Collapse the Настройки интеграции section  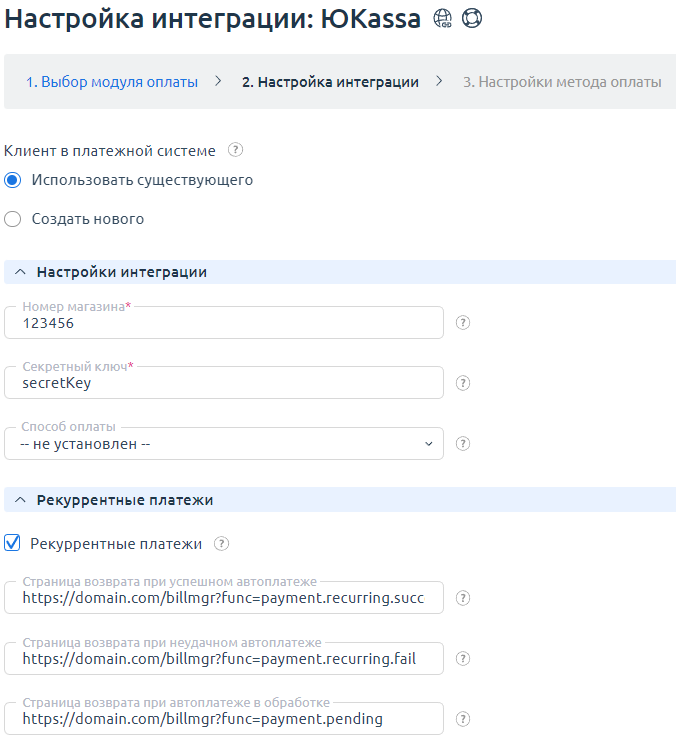coord(20,272)
